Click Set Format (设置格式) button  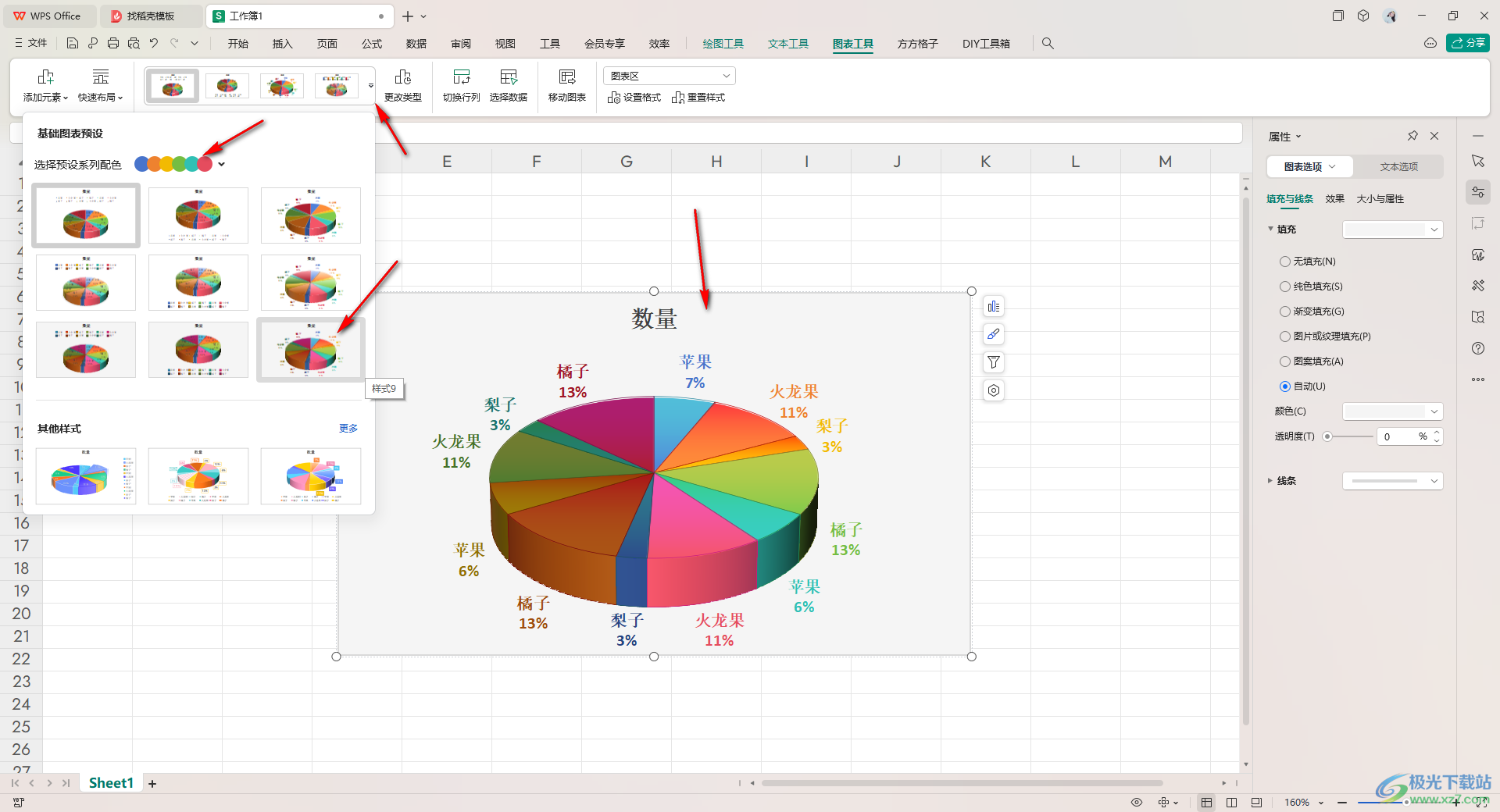coord(634,98)
